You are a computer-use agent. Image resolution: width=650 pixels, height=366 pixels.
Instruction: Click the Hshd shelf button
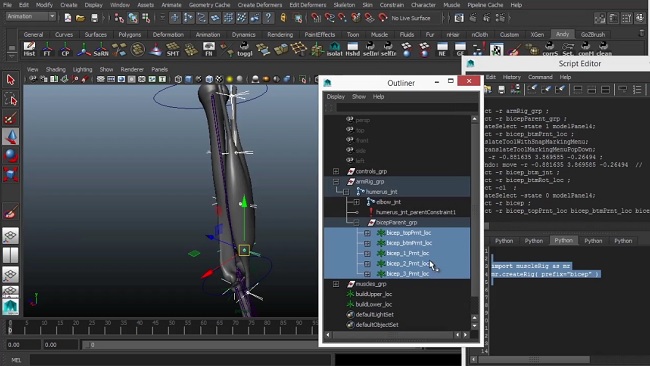click(x=352, y=49)
